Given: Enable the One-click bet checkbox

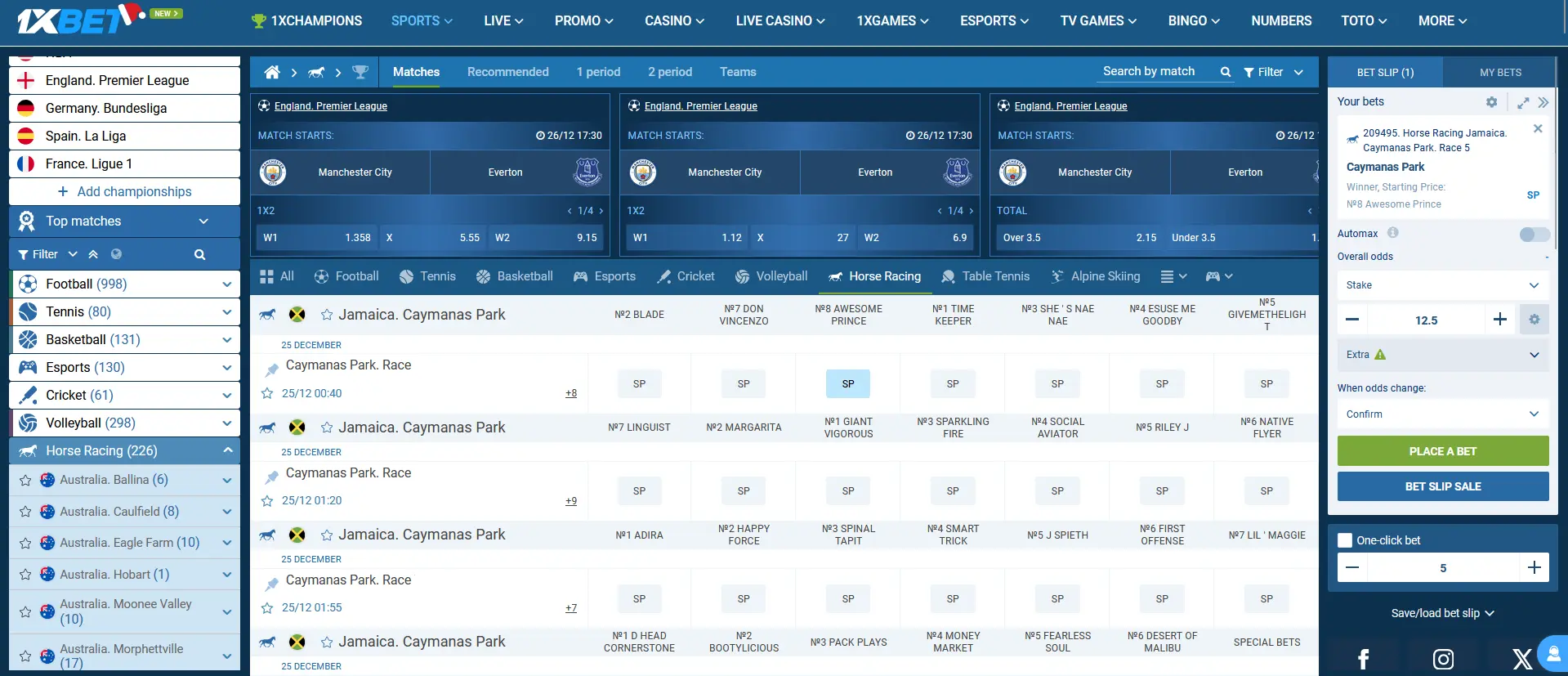Looking at the screenshot, I should coord(1345,540).
